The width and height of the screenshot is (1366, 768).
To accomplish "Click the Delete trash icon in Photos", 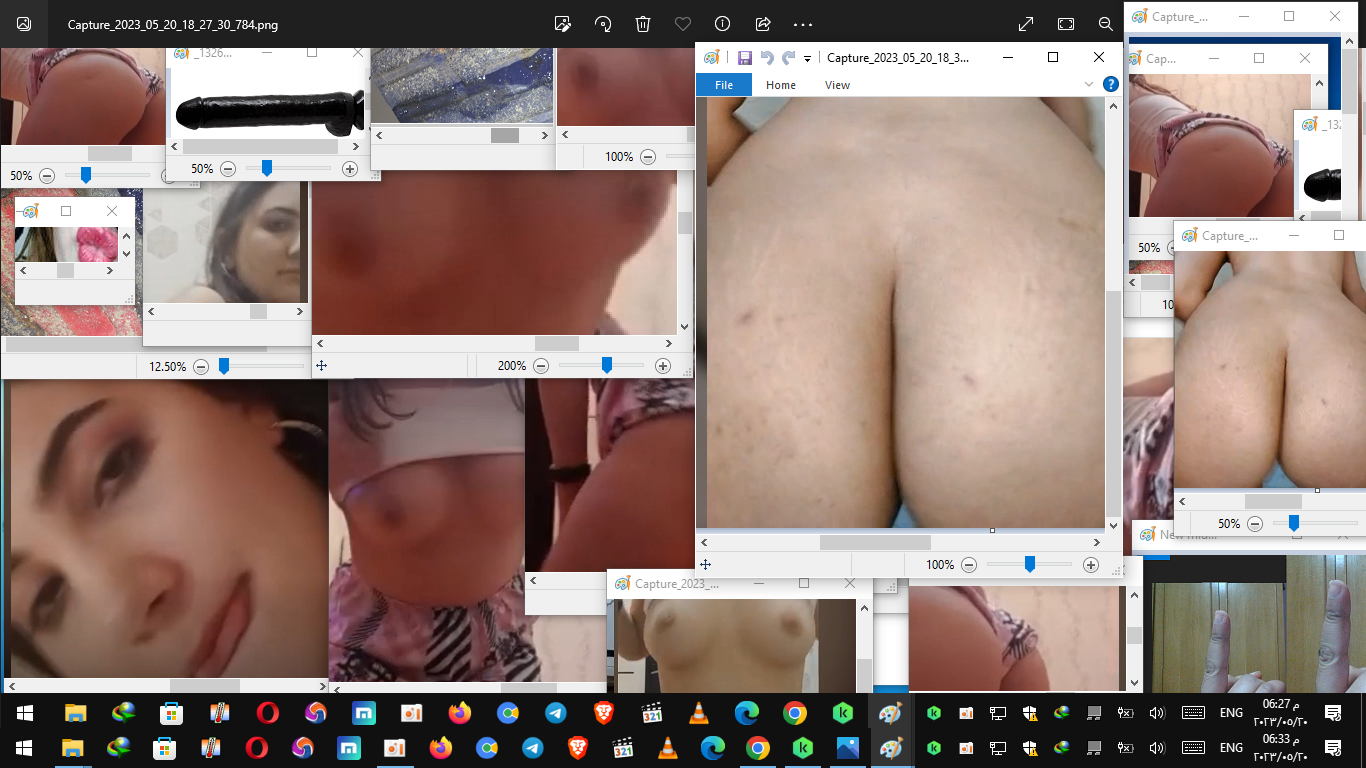I will point(643,24).
